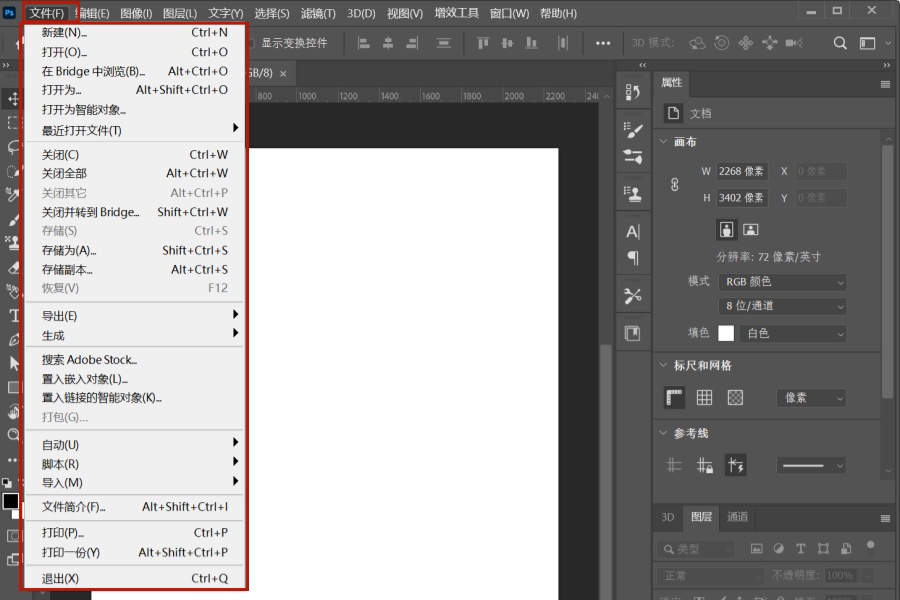Open the 像素 ruler units dropdown

click(x=812, y=398)
